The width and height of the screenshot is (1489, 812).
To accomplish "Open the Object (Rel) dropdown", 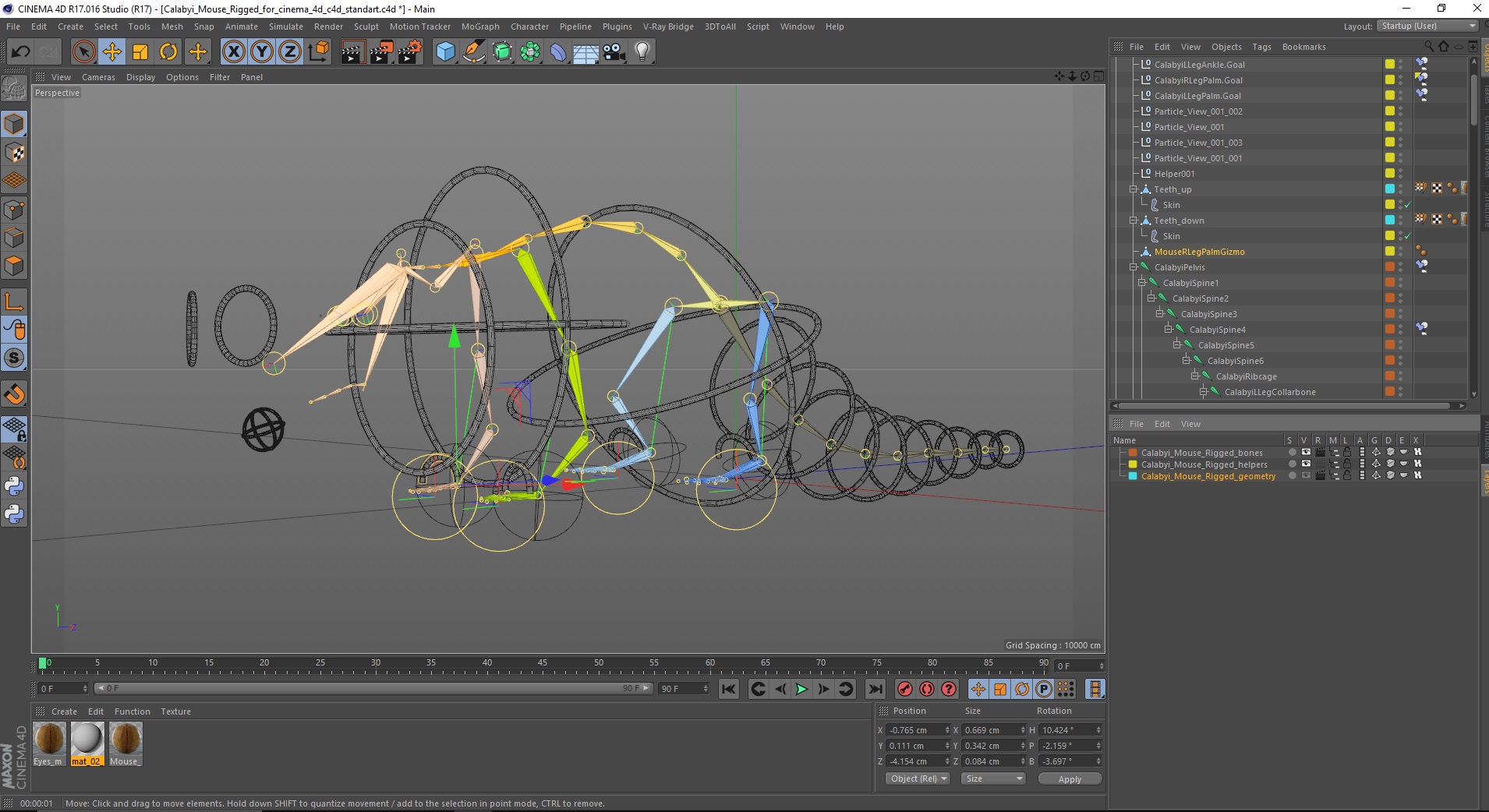I will tap(918, 778).
